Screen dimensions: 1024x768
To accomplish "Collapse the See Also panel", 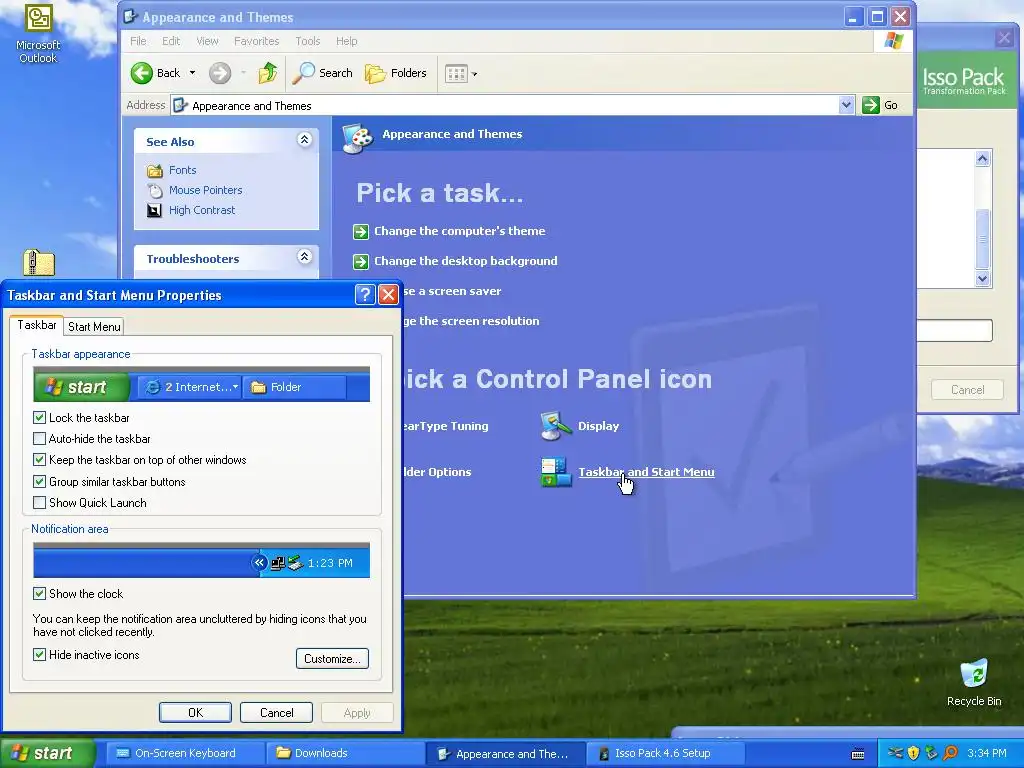I will pos(304,140).
